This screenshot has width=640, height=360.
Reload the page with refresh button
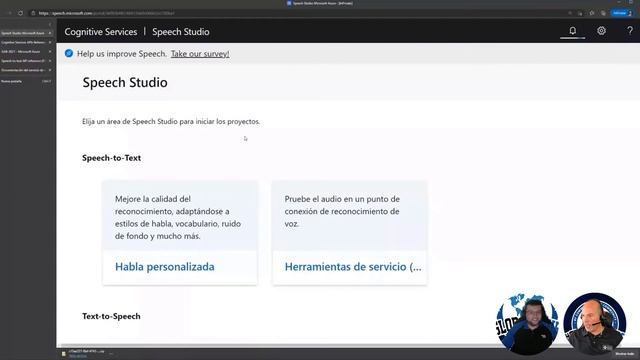tap(20, 13)
